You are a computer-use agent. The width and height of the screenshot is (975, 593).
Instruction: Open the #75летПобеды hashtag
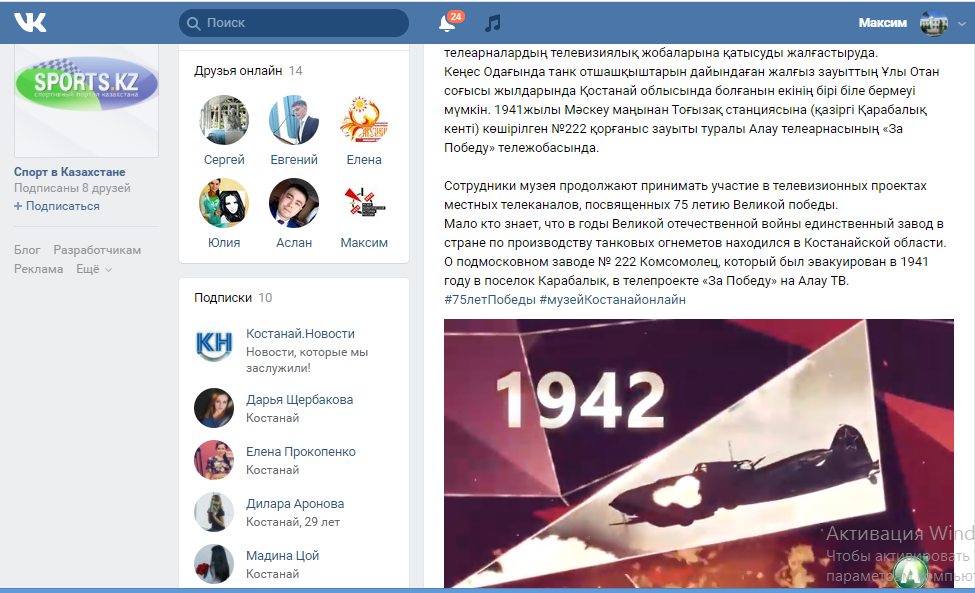[489, 300]
